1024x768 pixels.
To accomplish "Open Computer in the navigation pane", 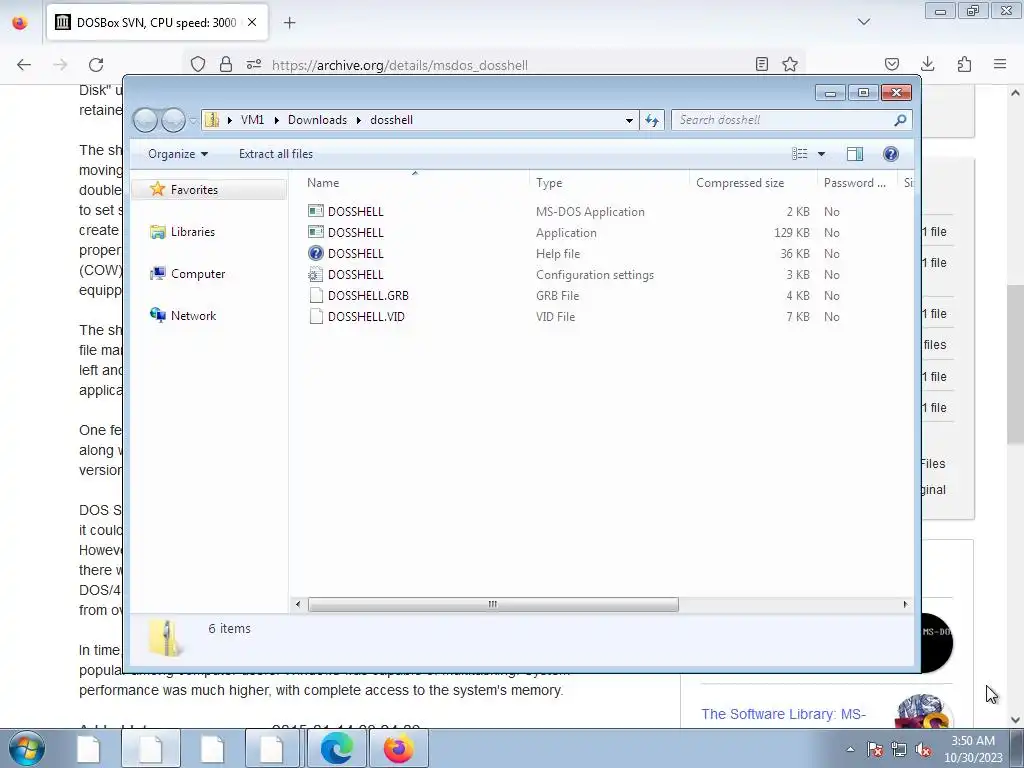I will click(198, 274).
